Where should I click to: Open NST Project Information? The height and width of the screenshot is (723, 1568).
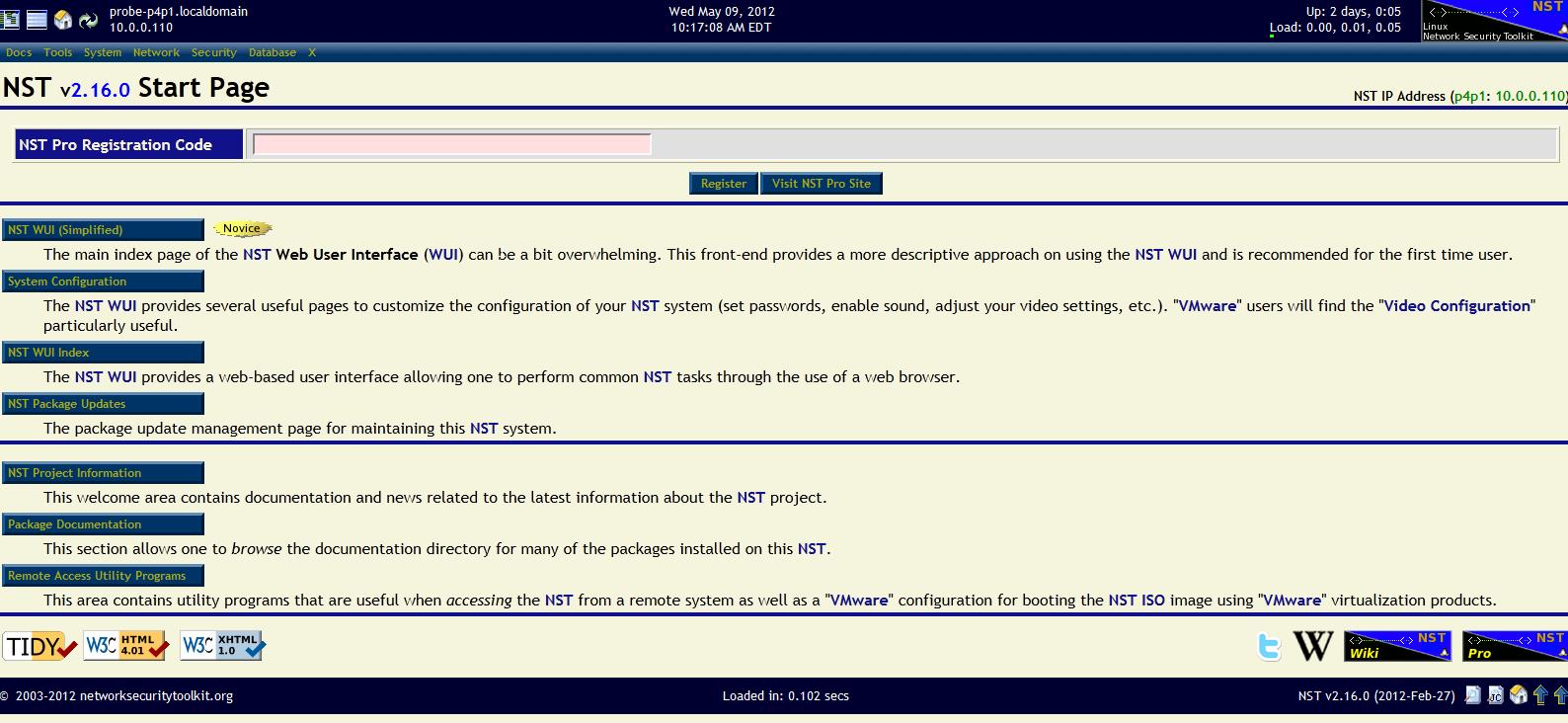coord(103,472)
